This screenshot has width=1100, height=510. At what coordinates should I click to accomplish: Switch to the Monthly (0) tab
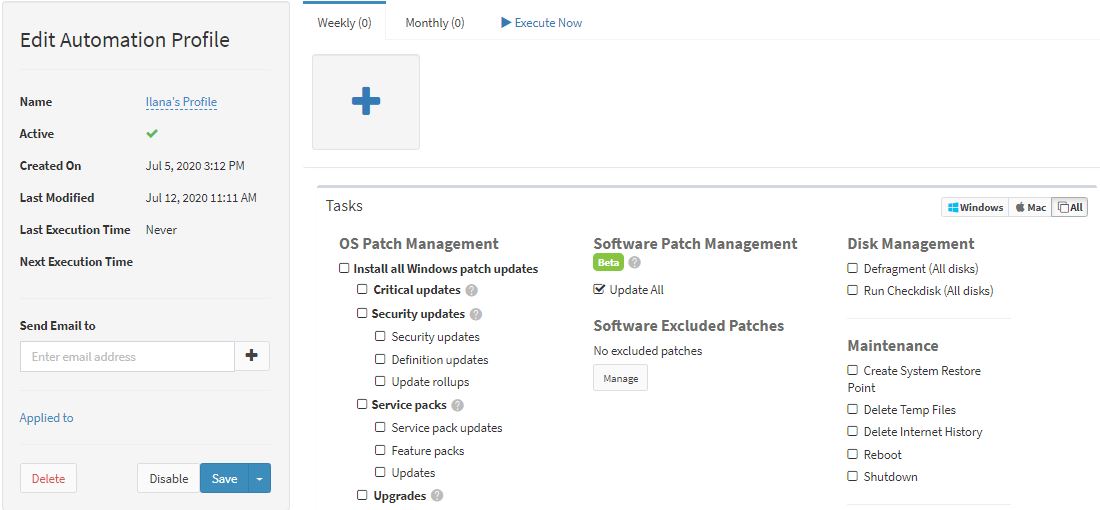coord(435,23)
